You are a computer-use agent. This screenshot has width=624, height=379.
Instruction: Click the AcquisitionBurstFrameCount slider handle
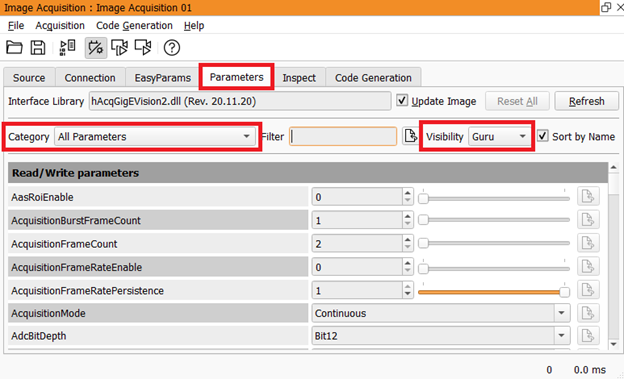click(423, 220)
